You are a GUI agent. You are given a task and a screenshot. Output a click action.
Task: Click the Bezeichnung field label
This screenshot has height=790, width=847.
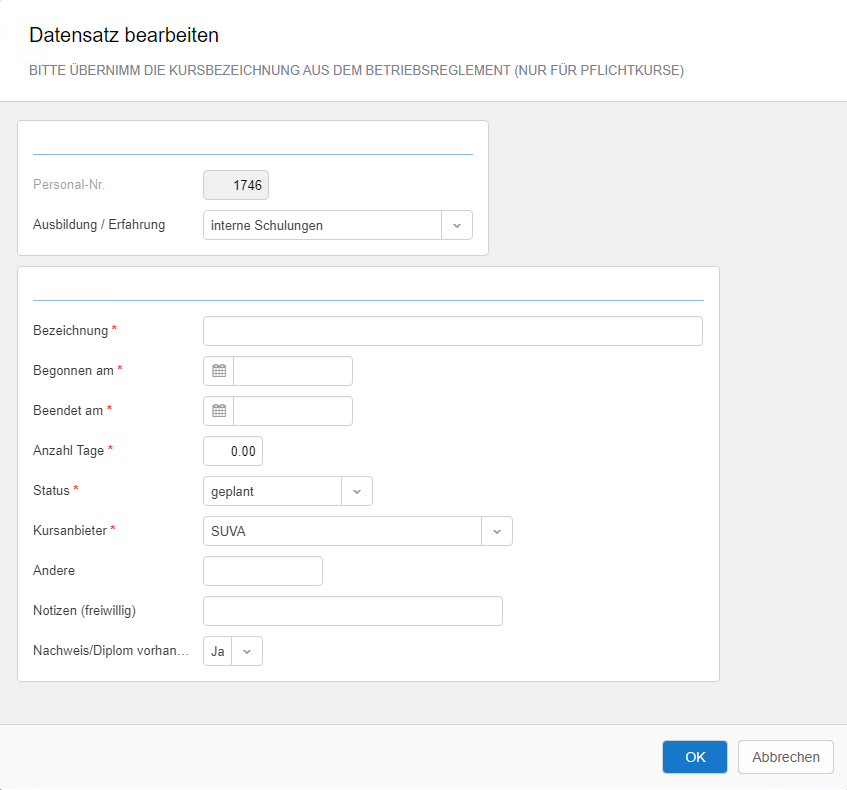click(65, 330)
